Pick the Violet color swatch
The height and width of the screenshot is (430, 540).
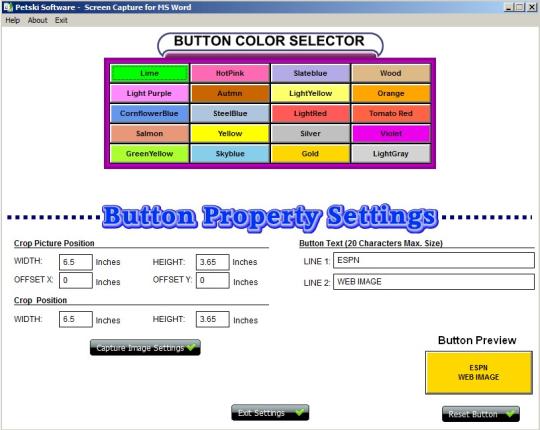[x=391, y=134]
